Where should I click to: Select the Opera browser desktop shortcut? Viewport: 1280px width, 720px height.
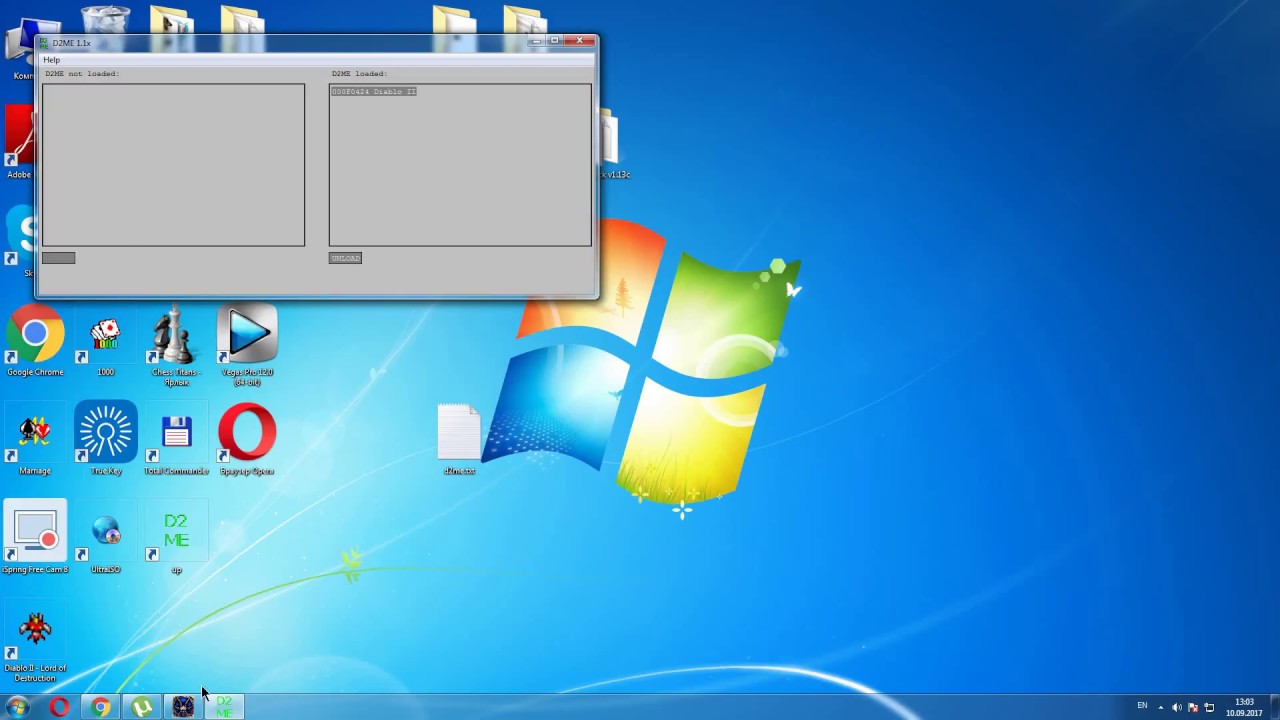pos(247,439)
